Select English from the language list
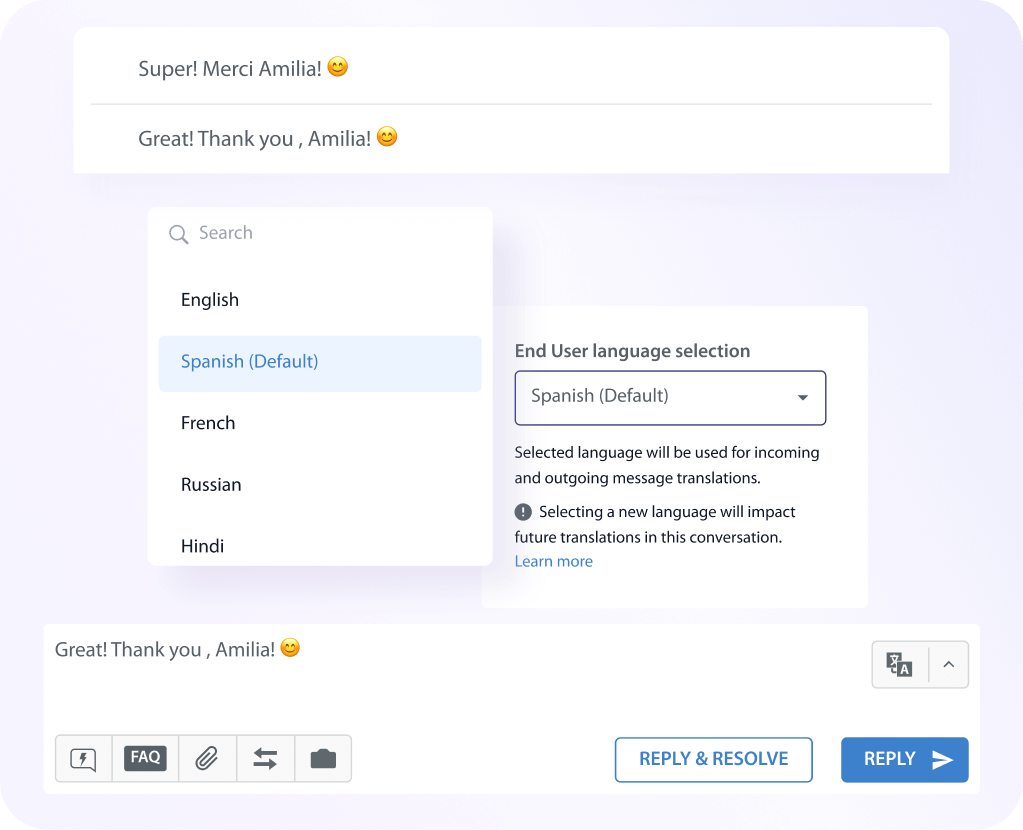 click(x=210, y=300)
